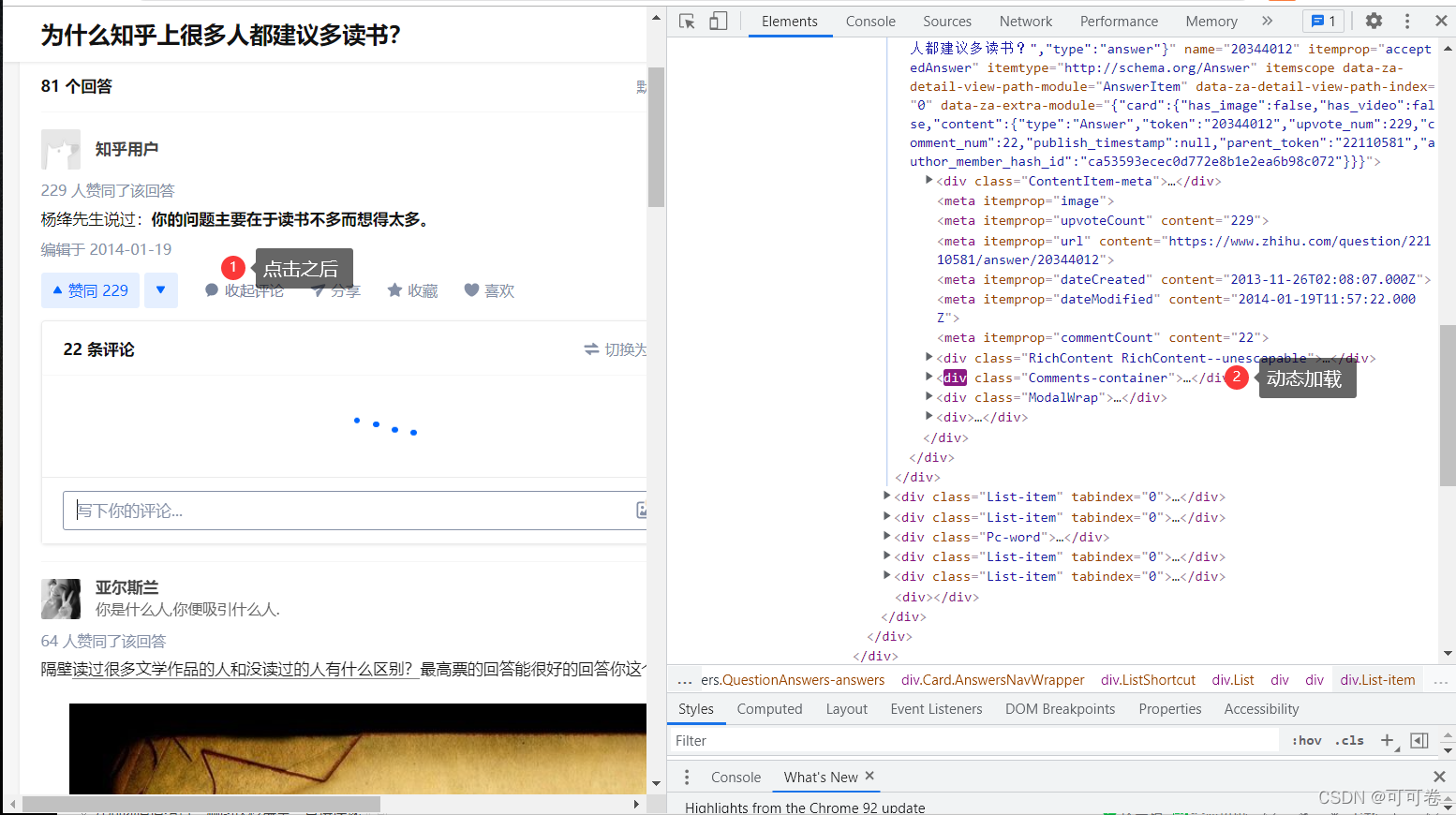Open the Memory tab
The height and width of the screenshot is (815, 1456).
click(1211, 21)
